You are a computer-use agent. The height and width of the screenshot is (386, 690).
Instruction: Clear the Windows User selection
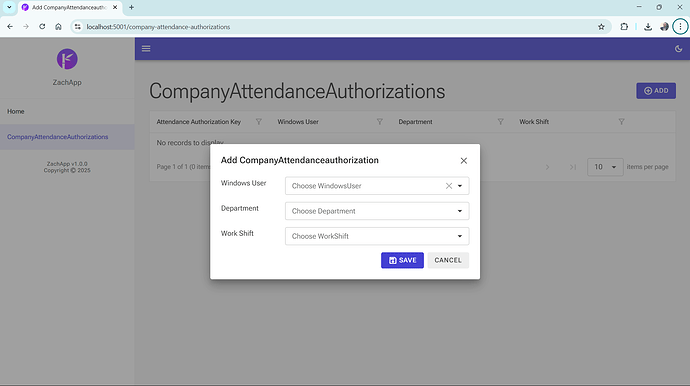click(x=448, y=186)
